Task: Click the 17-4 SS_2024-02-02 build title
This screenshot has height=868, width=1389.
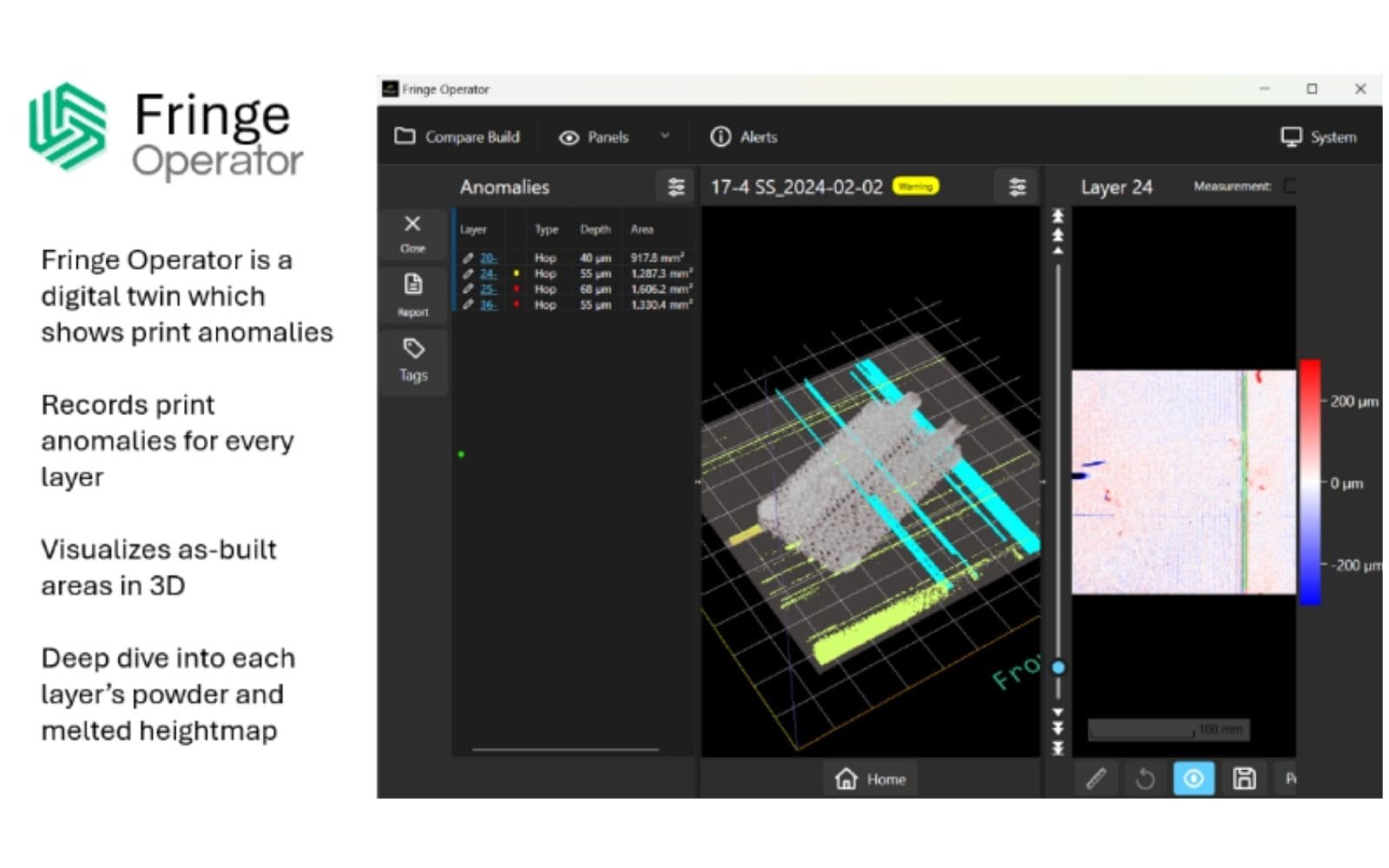Action: [x=796, y=187]
